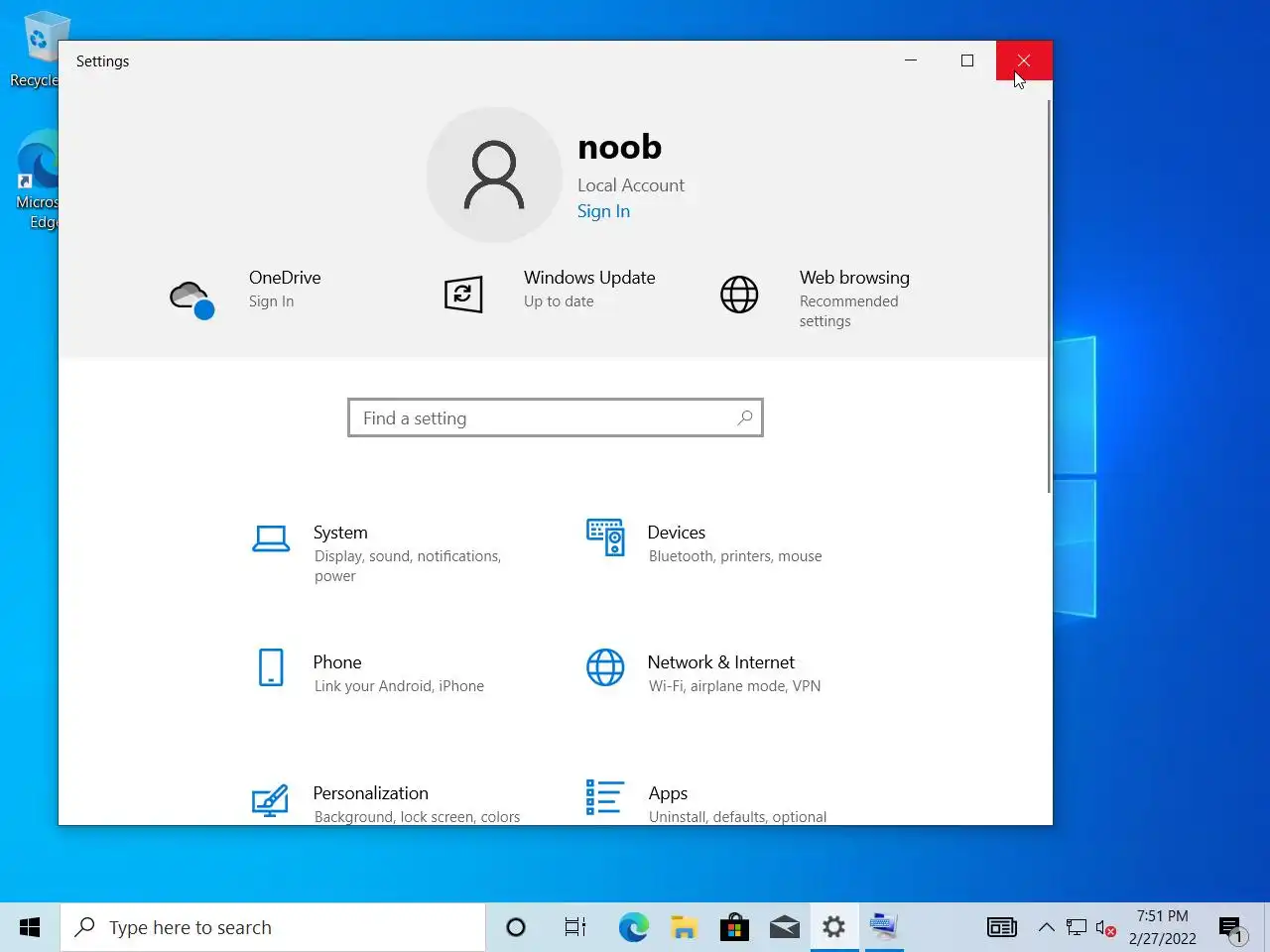Image resolution: width=1270 pixels, height=952 pixels.
Task: Click the Settings gear on the taskbar
Action: coord(834,927)
